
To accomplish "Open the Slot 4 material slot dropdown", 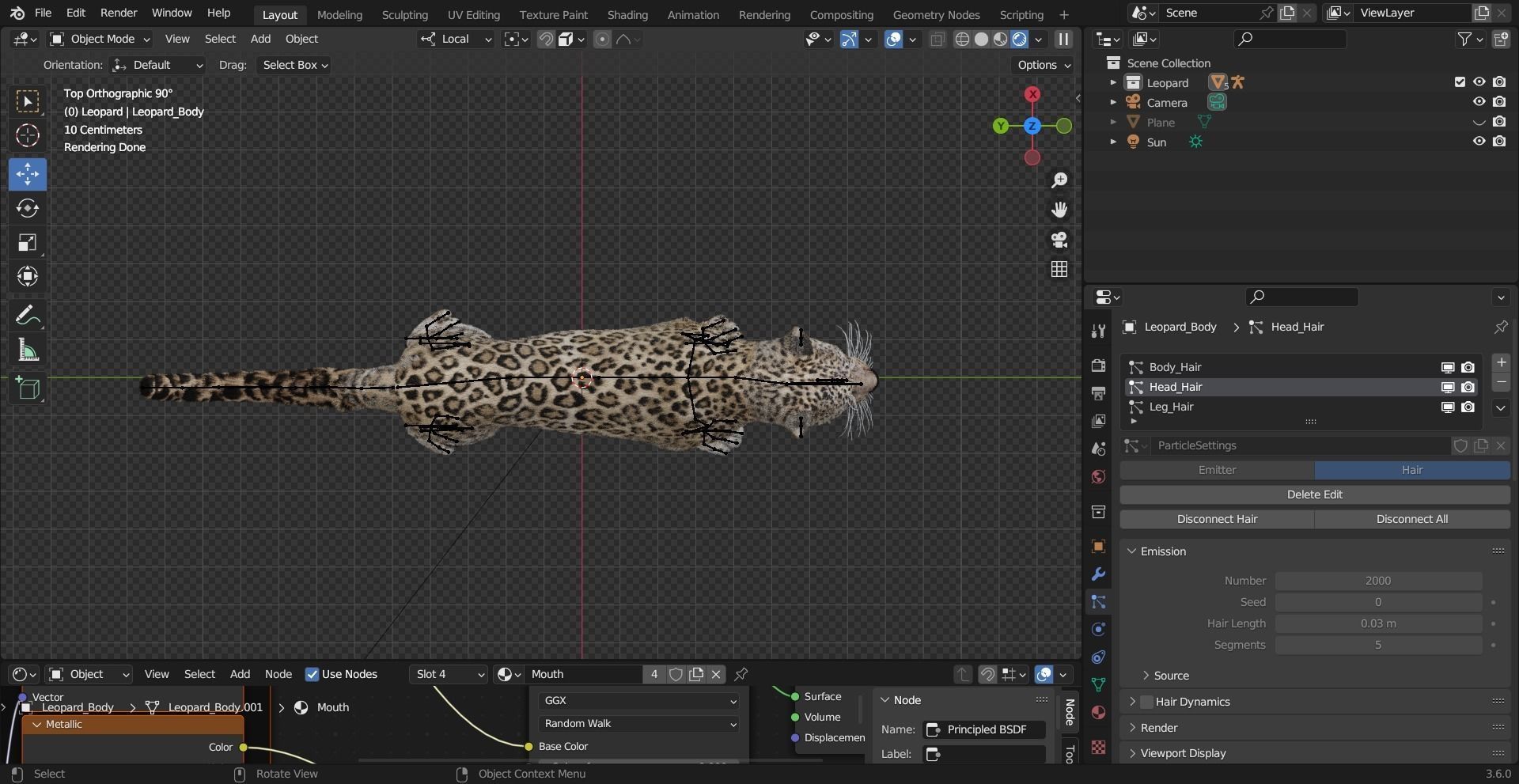I will [449, 674].
